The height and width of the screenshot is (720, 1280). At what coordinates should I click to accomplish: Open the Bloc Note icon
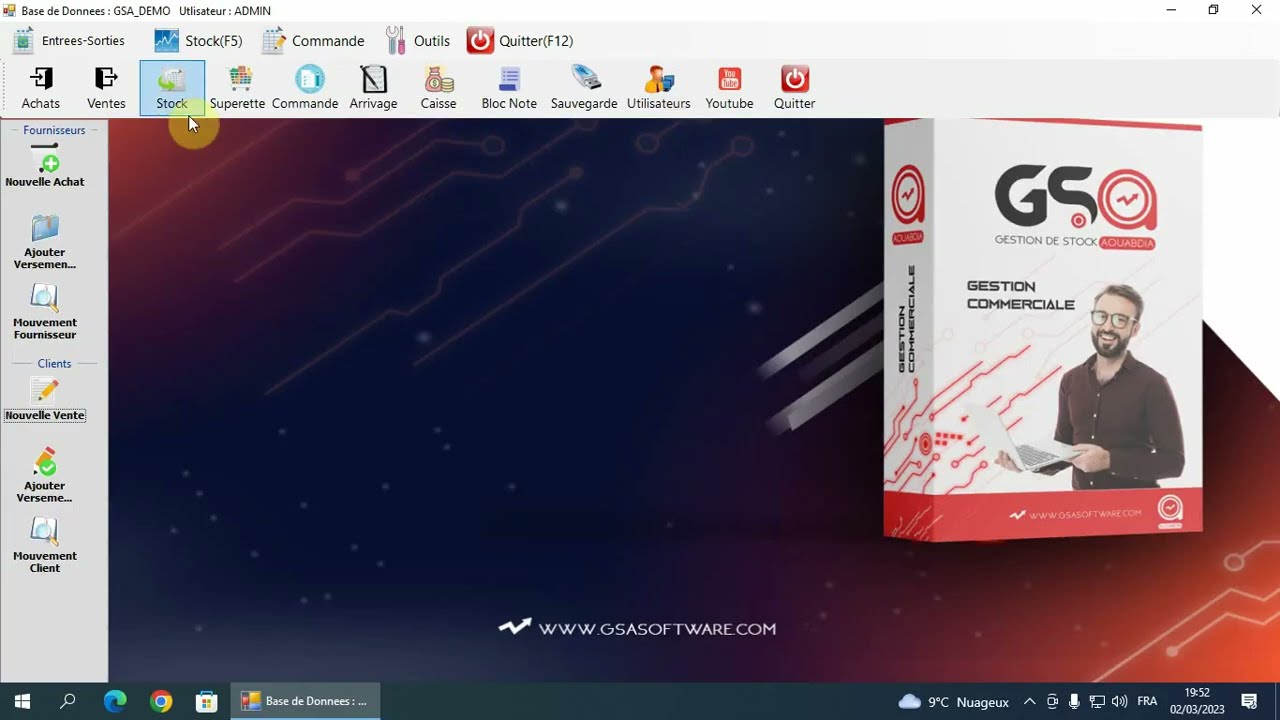509,88
